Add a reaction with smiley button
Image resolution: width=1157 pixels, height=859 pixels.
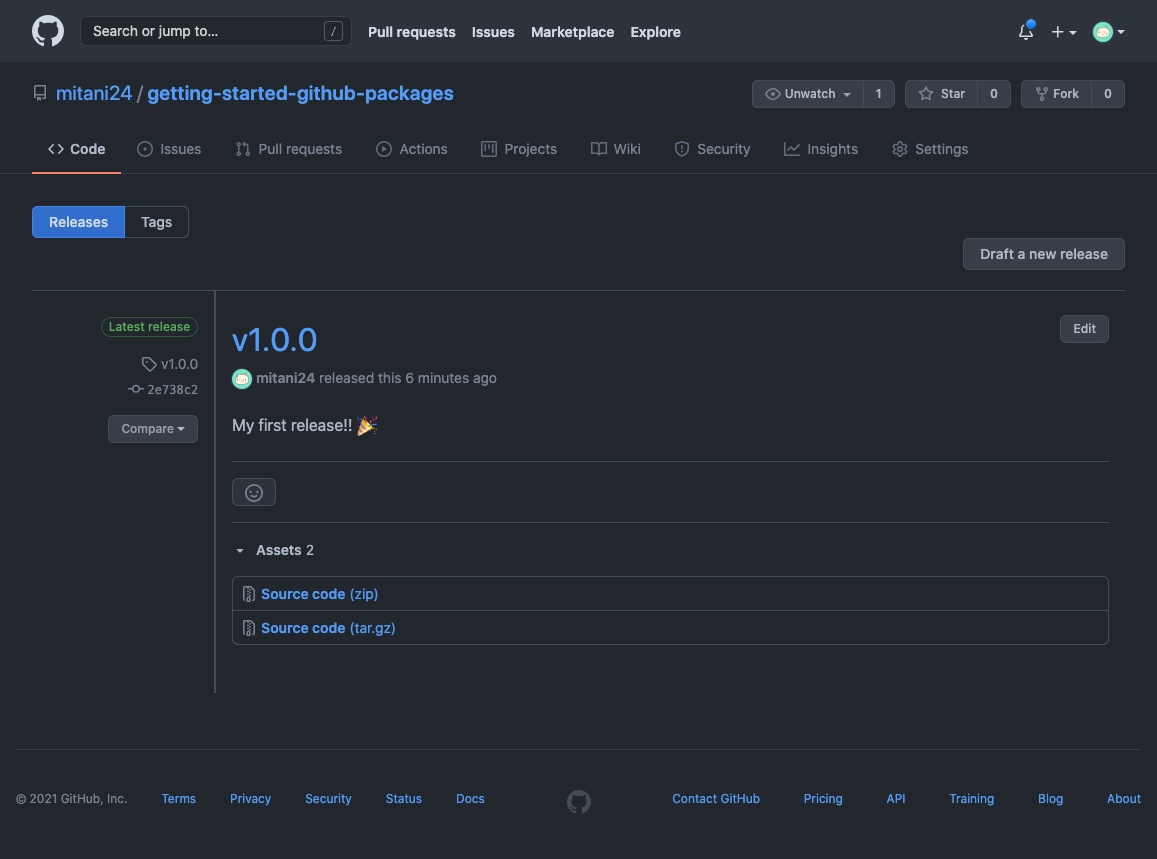point(254,492)
